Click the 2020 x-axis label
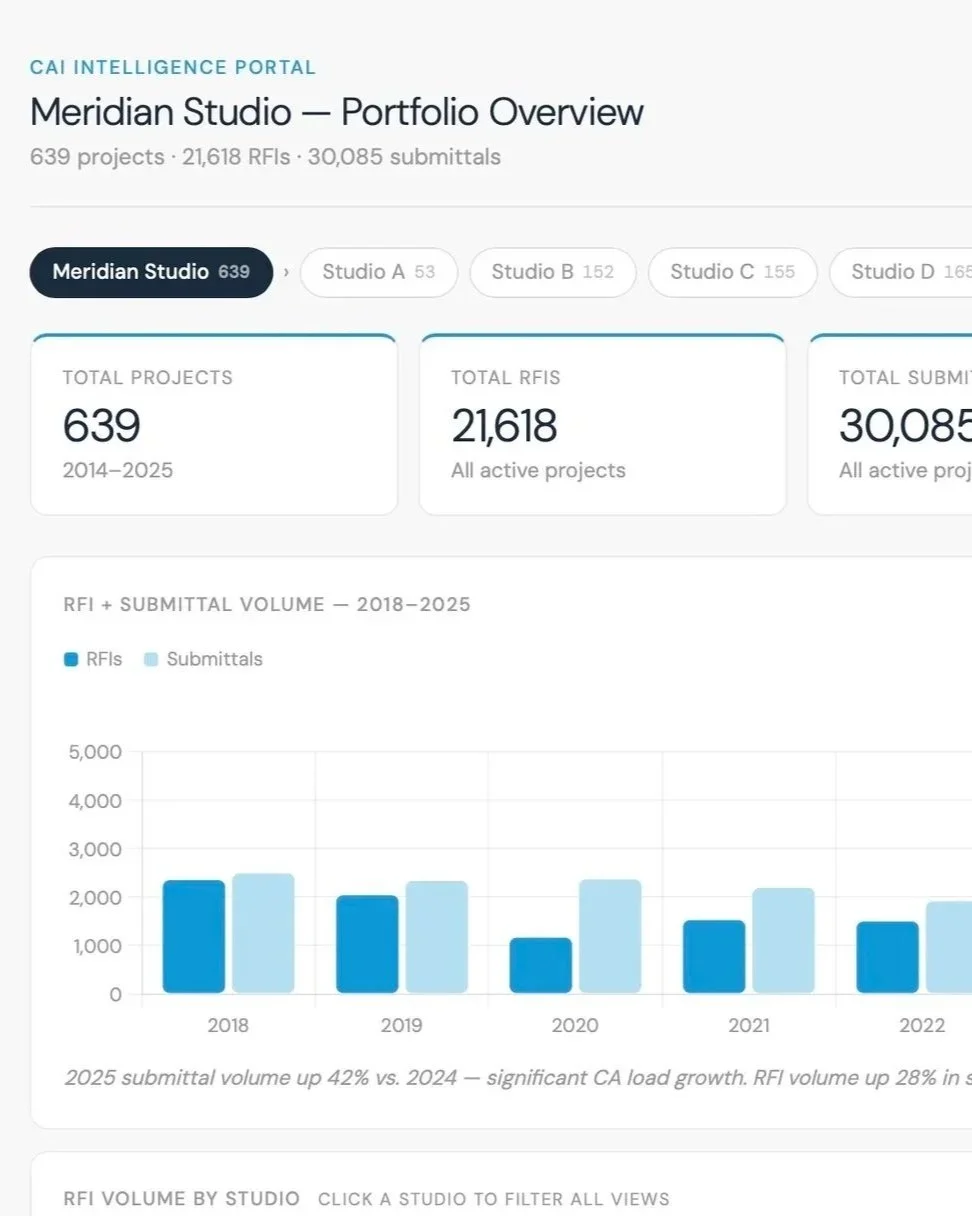 coord(575,1025)
